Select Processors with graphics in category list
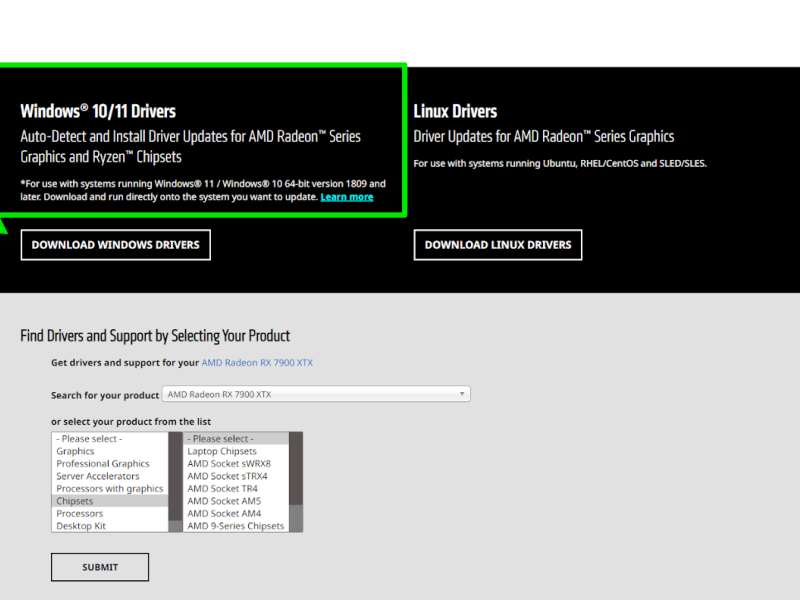This screenshot has width=800, height=600. 110,488
